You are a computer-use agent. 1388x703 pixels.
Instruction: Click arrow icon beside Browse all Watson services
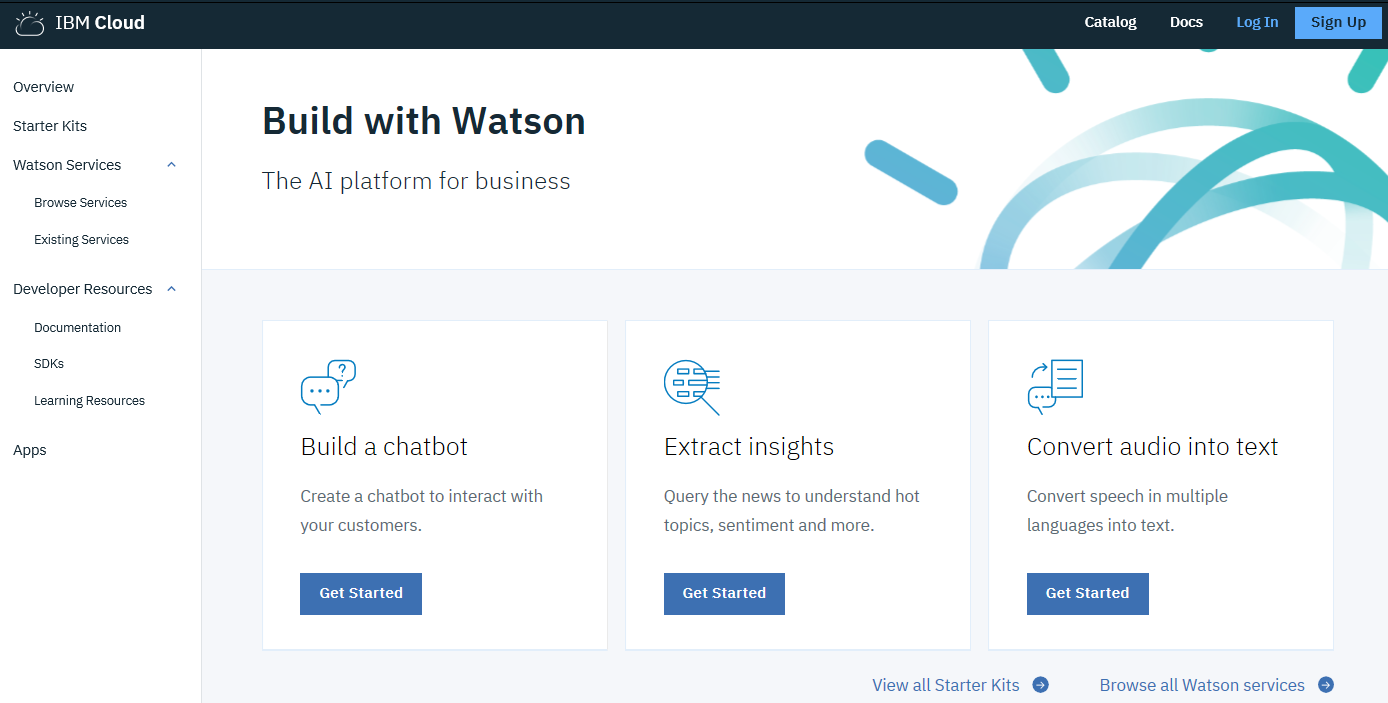(1326, 685)
